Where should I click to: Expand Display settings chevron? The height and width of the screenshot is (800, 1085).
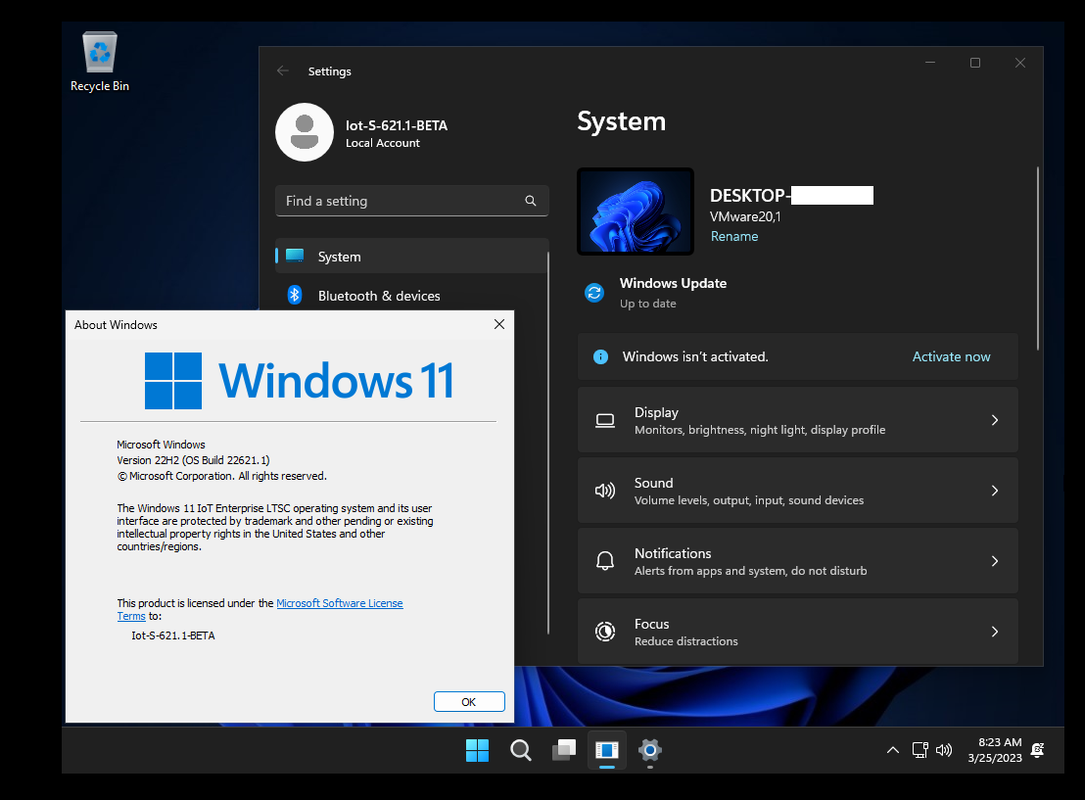994,420
